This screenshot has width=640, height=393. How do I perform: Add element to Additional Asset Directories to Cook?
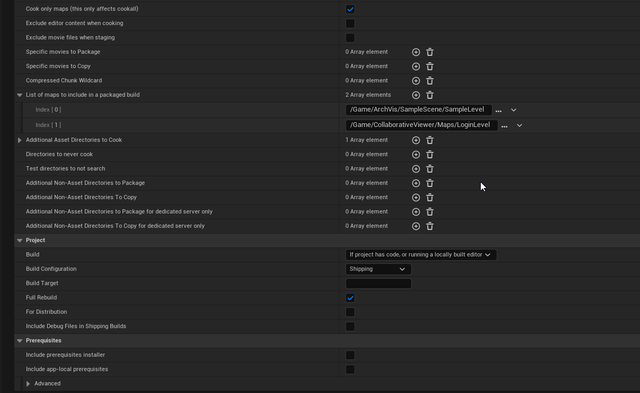(416, 140)
